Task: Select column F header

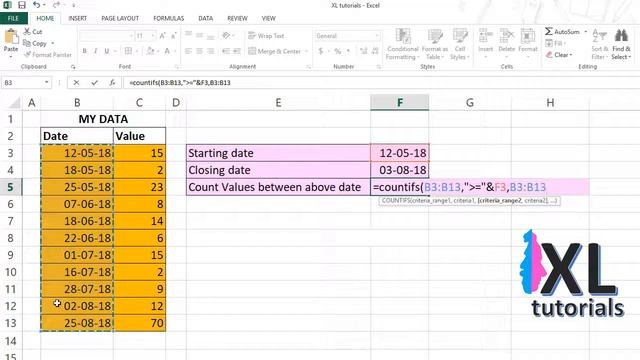Action: point(400,102)
